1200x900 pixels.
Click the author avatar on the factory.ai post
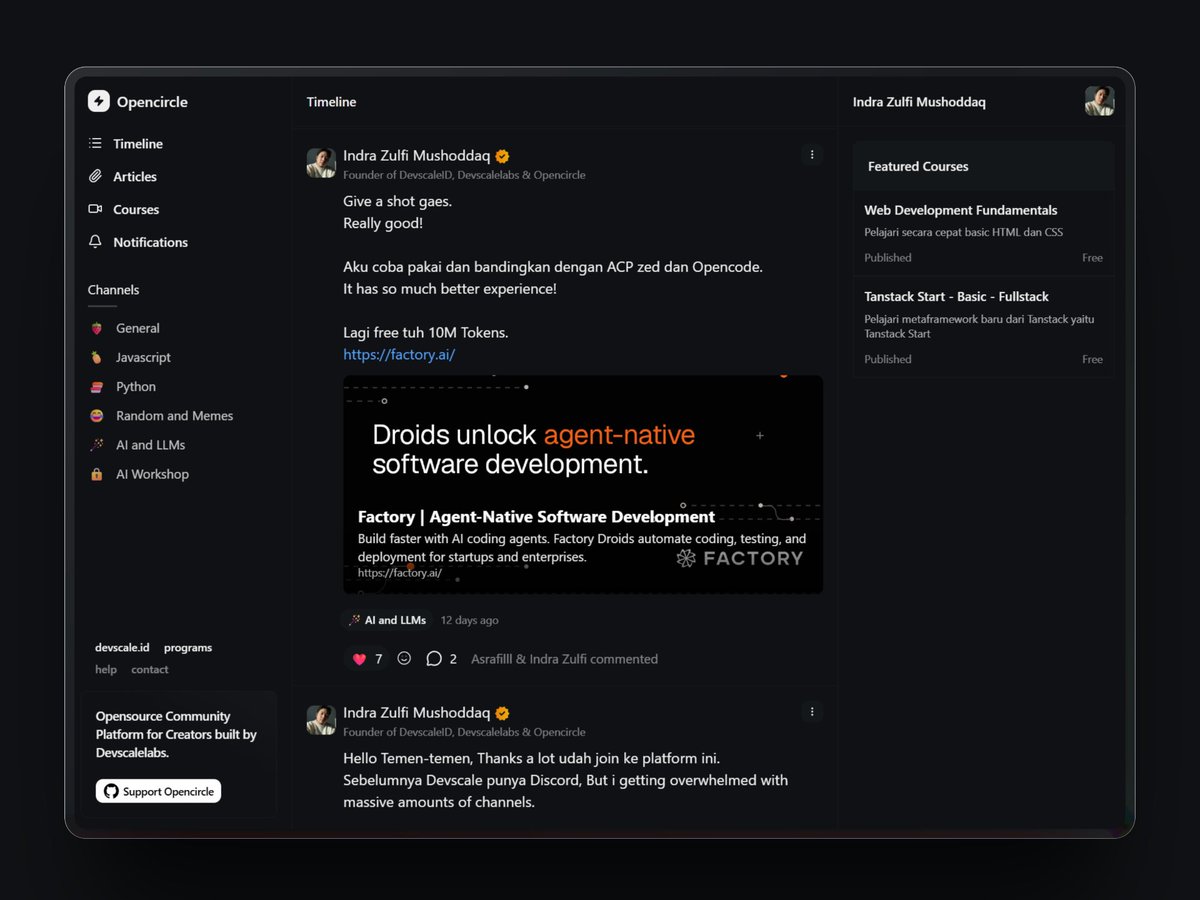(321, 163)
